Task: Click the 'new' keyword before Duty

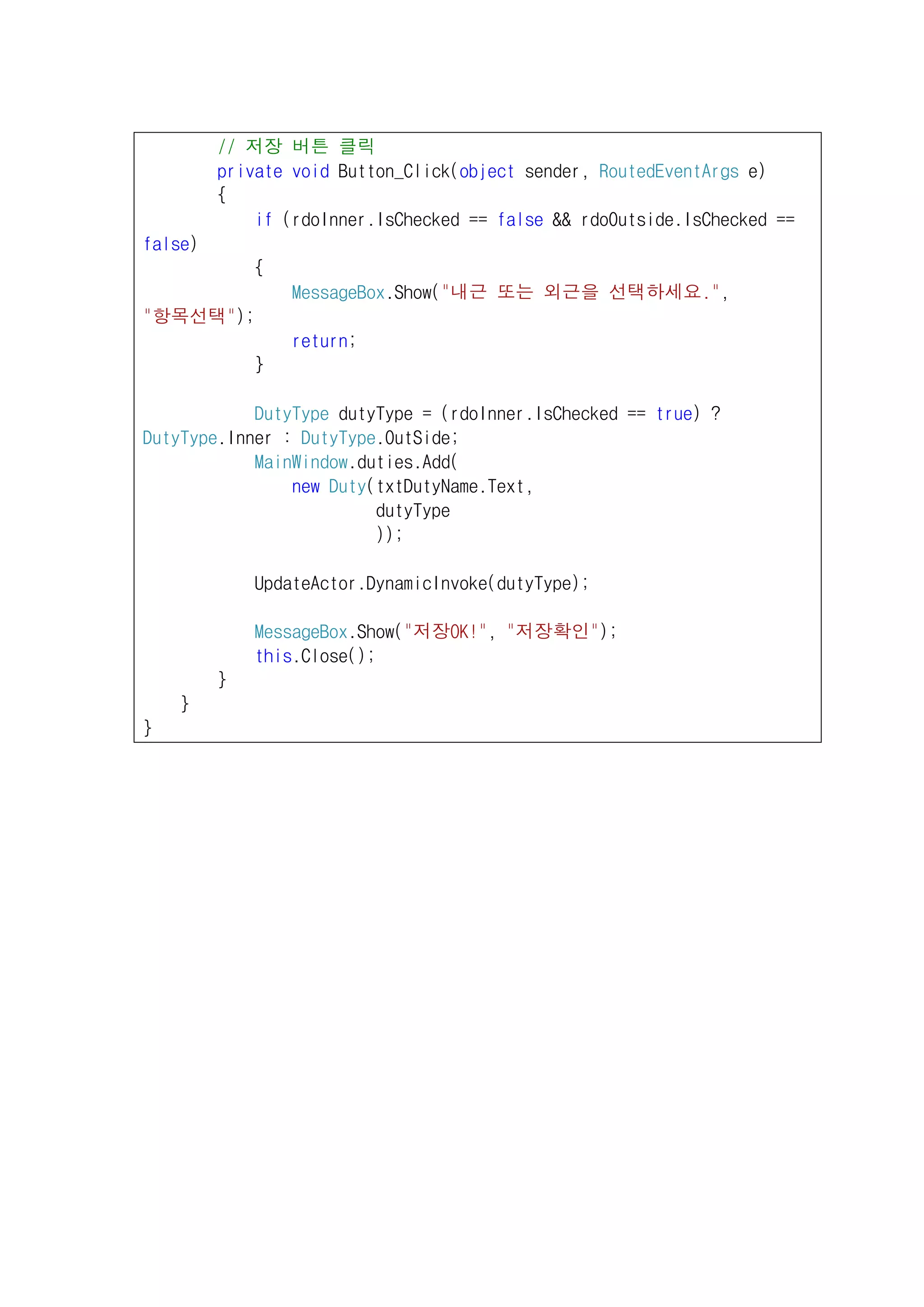Action: point(305,487)
